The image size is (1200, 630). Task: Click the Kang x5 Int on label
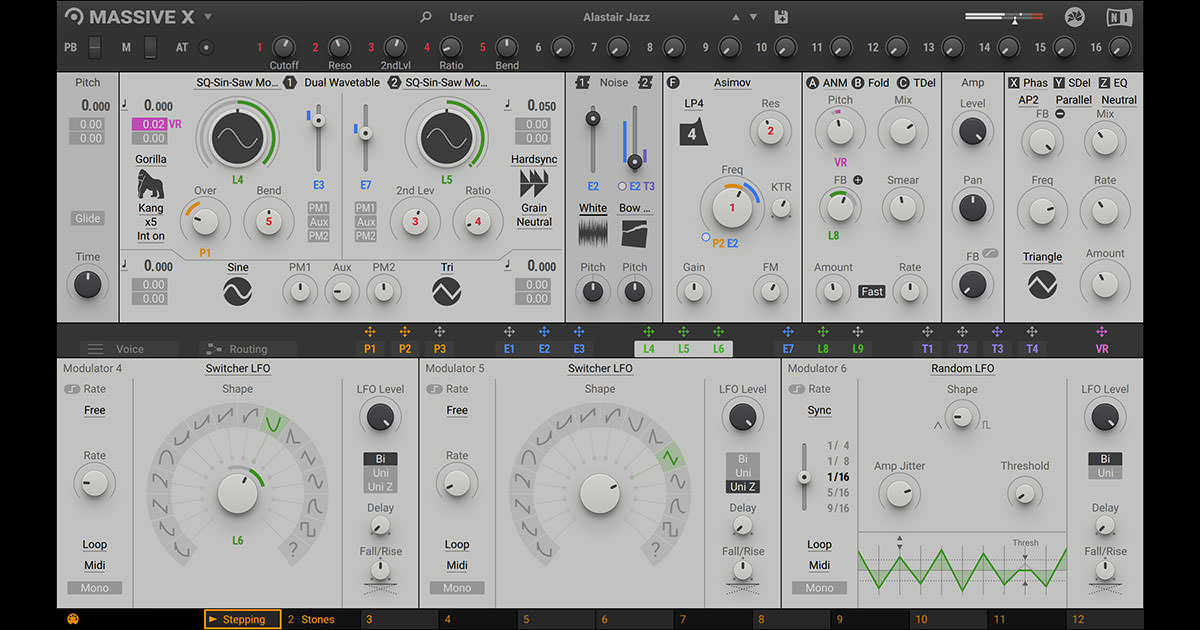pos(151,222)
